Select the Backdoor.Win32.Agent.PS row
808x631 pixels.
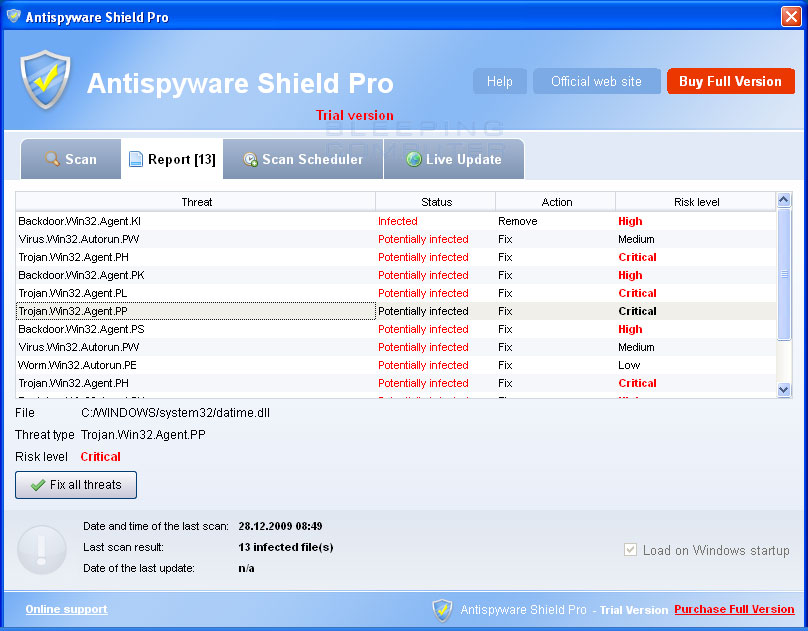pos(396,329)
